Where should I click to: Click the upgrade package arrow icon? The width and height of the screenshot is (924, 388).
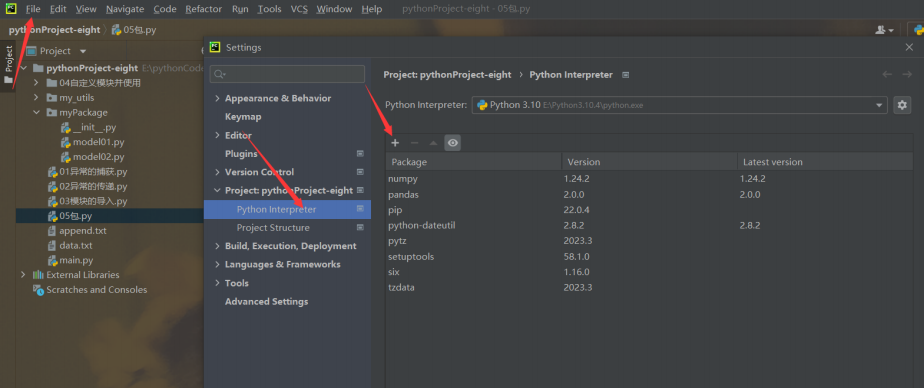coord(433,143)
